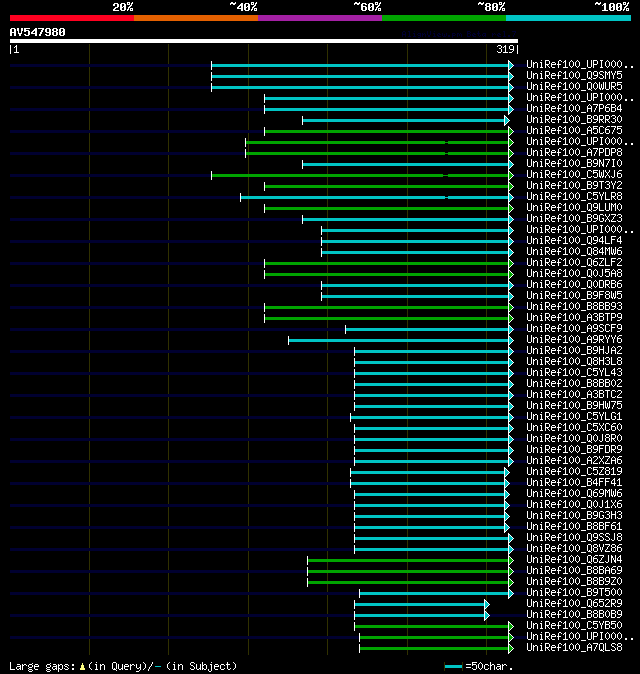This screenshot has width=640, height=674.
Task: Open hit UniRef100_A5C675
Action: coord(574,131)
